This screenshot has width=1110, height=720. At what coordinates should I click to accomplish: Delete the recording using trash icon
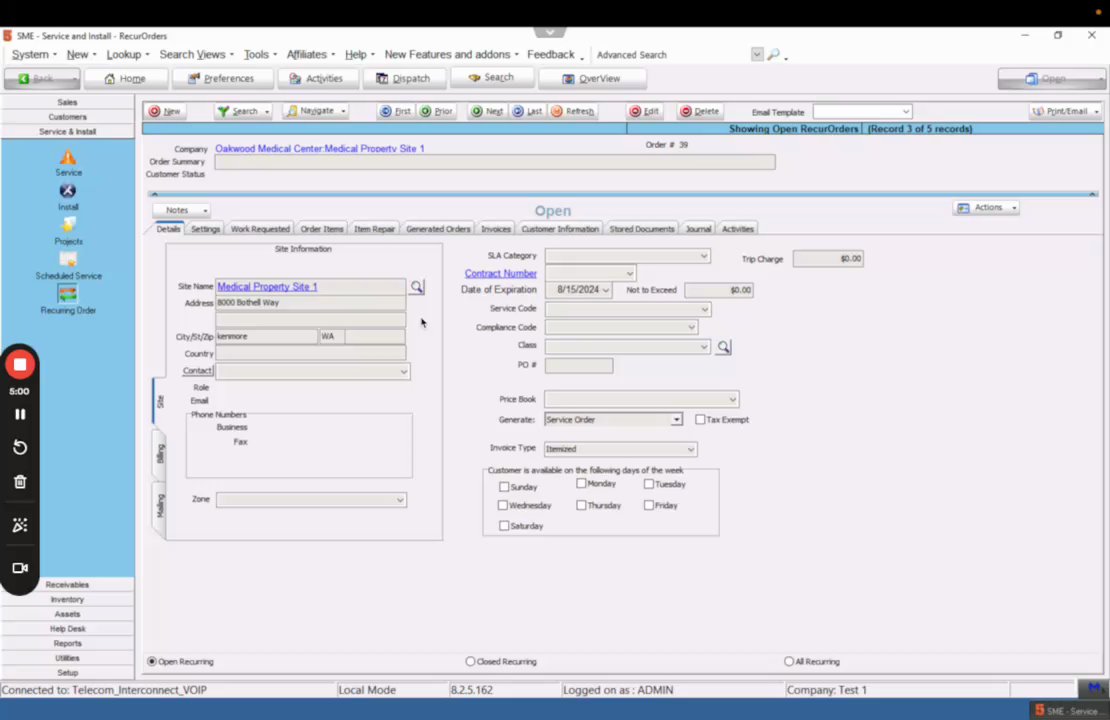click(x=20, y=482)
